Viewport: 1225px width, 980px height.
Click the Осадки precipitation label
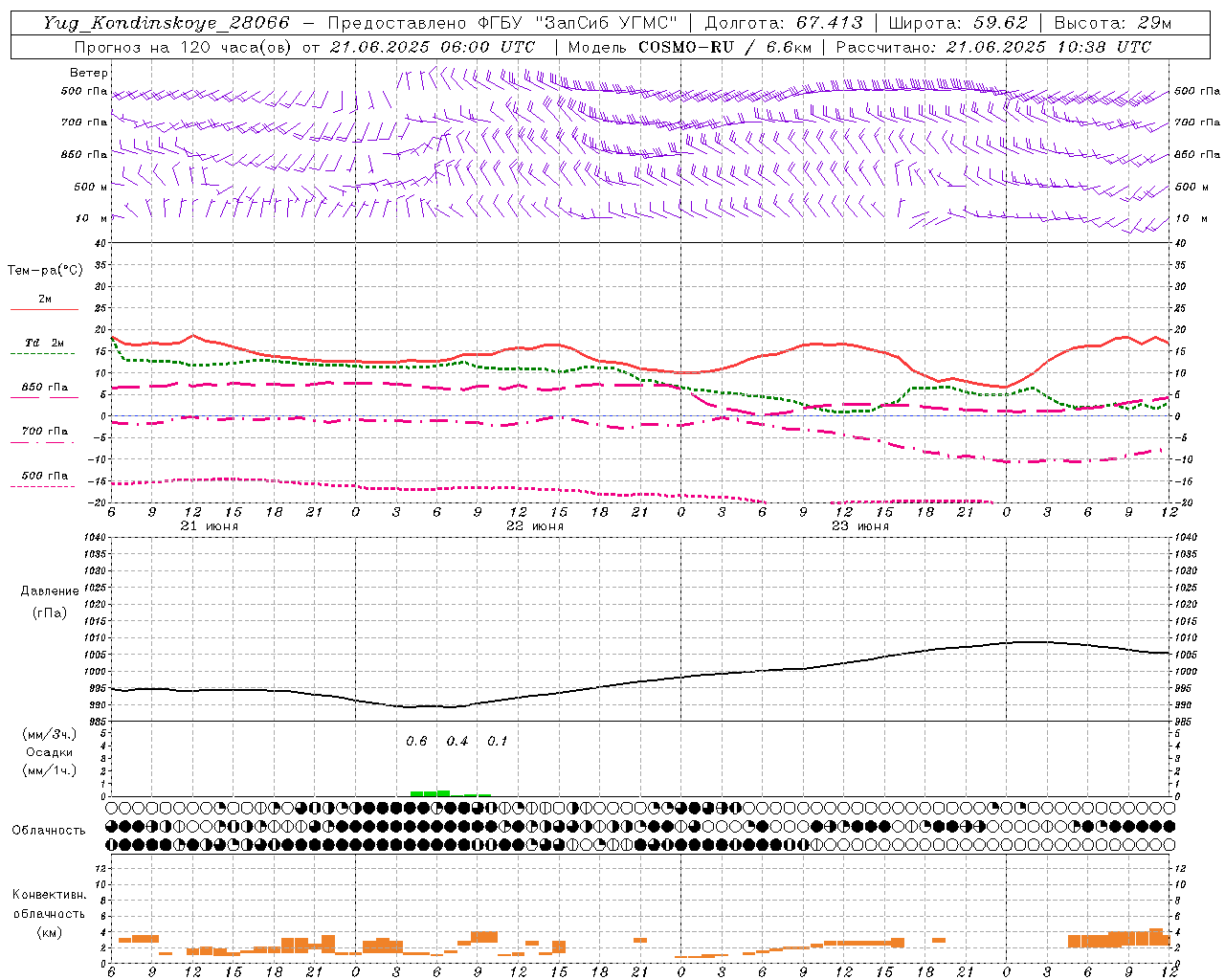pyautogui.click(x=50, y=752)
